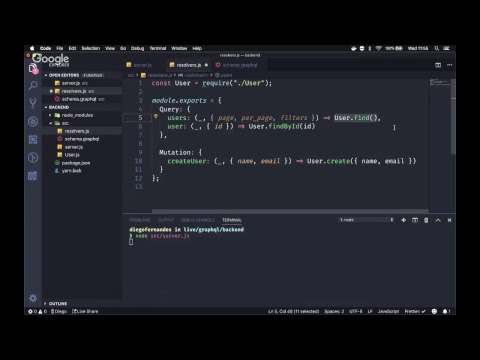Click the Wi-Fi icon in menu bar
Screen dimensions: 480x360
(x=378, y=48)
